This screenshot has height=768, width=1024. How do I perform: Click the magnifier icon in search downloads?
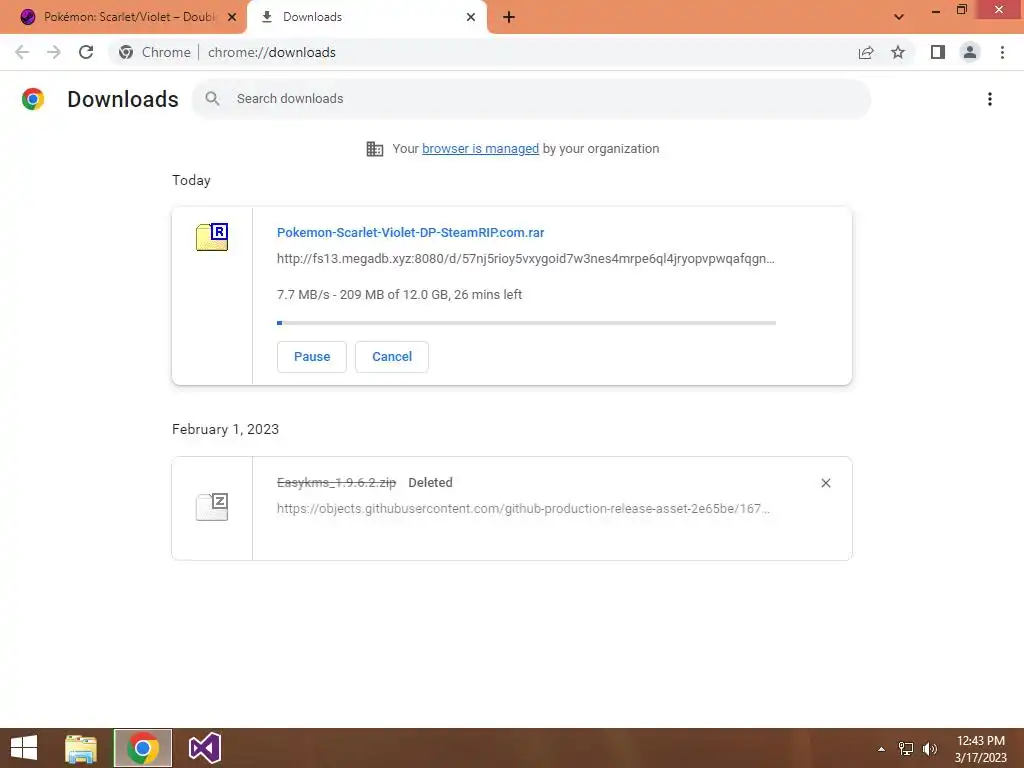tap(212, 99)
